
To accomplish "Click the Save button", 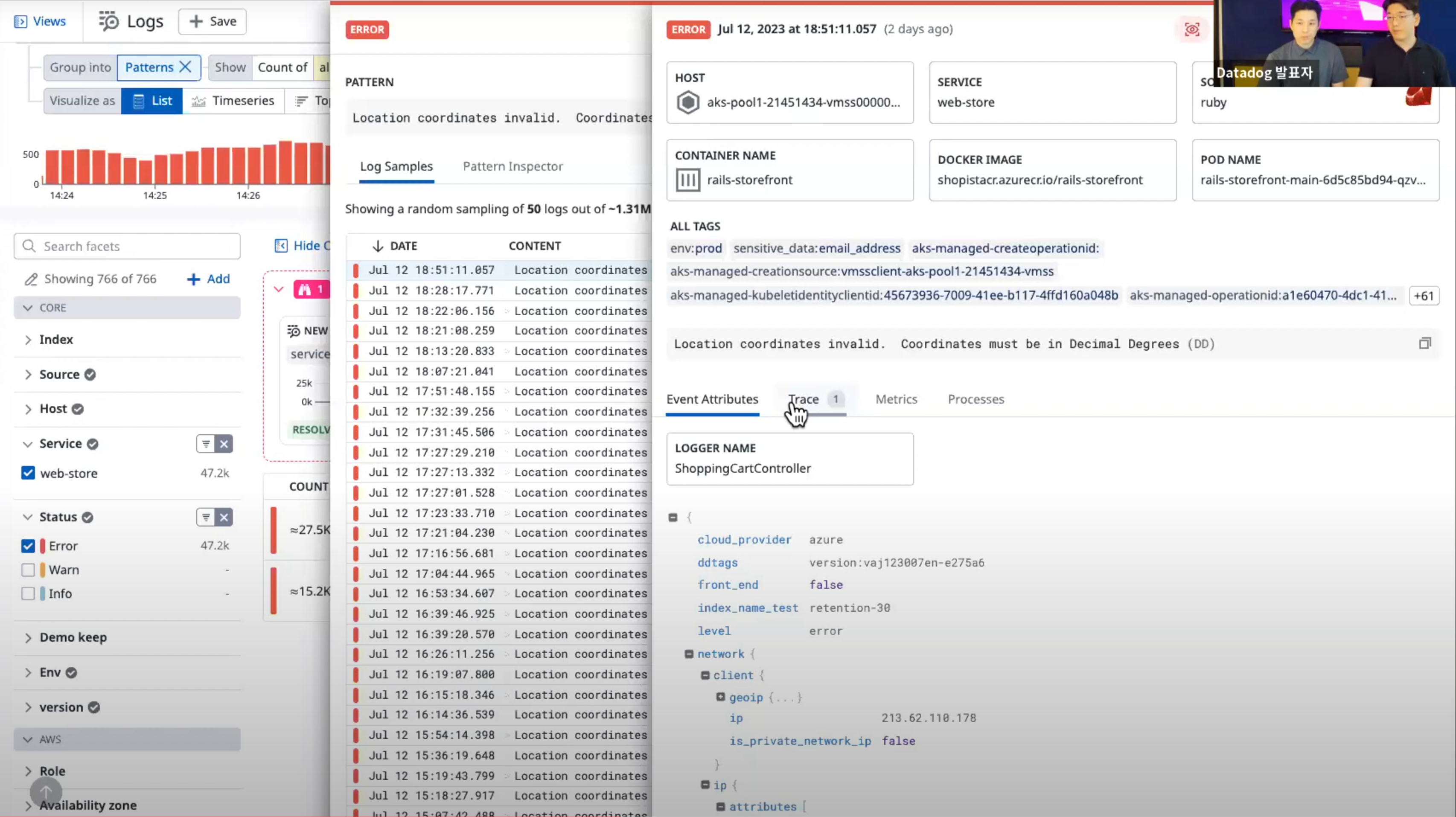I will tap(213, 21).
